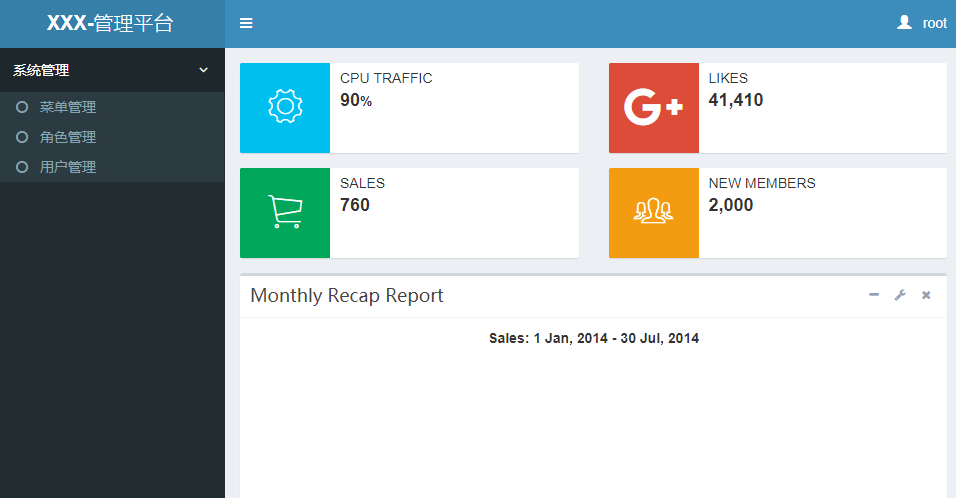Click the NEW MEMBERS label
Screen dimensions: 956x498
tap(762, 183)
